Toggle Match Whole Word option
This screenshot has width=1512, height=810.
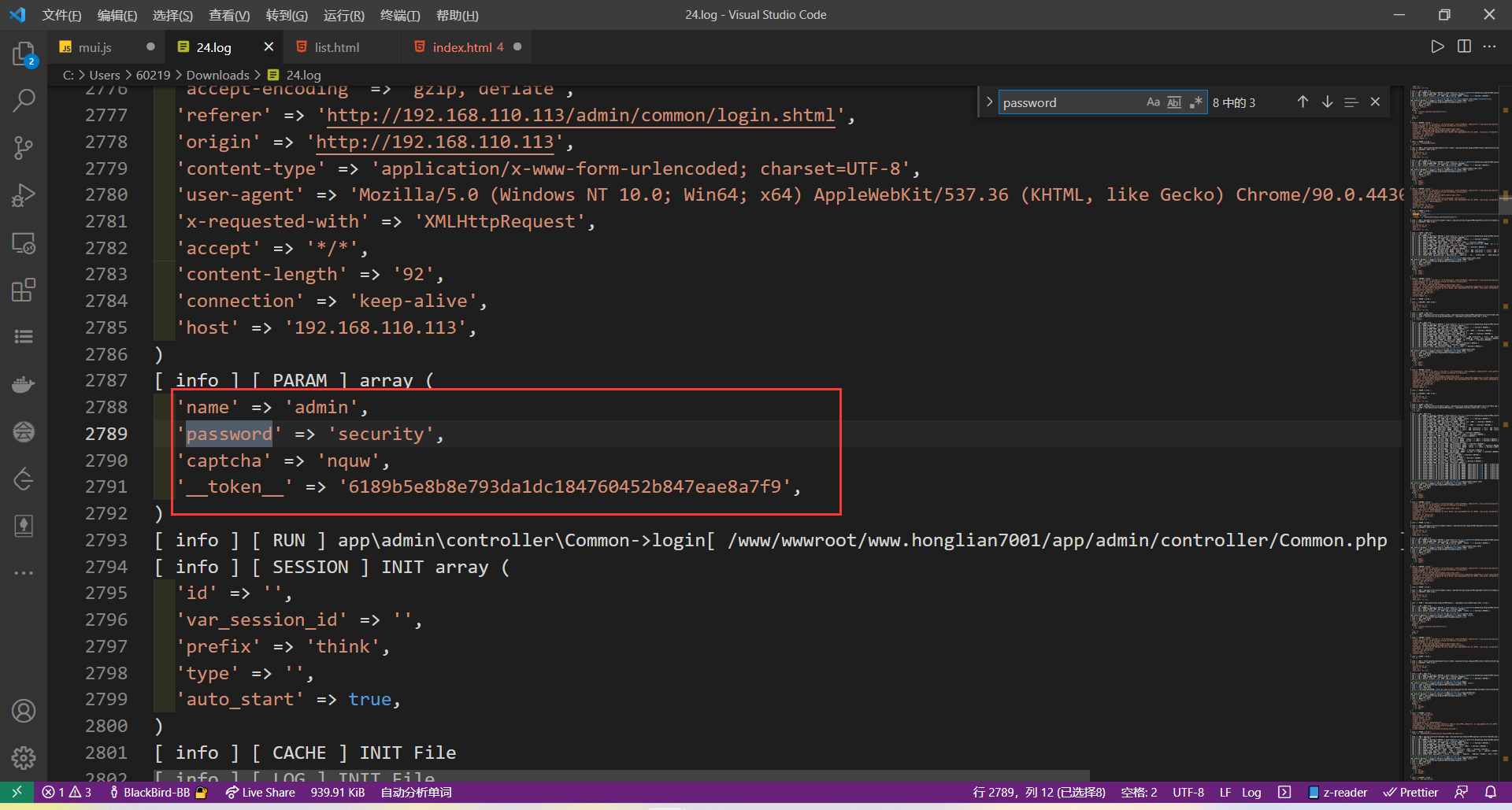[x=1174, y=102]
